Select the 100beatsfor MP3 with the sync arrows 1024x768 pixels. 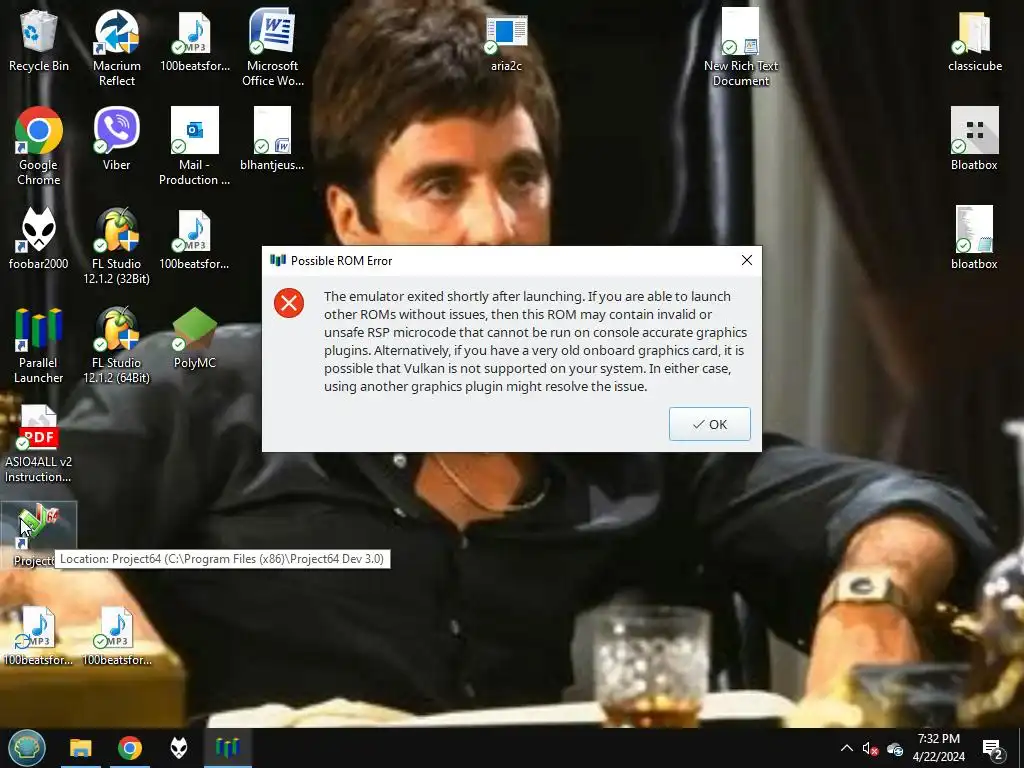pos(39,636)
